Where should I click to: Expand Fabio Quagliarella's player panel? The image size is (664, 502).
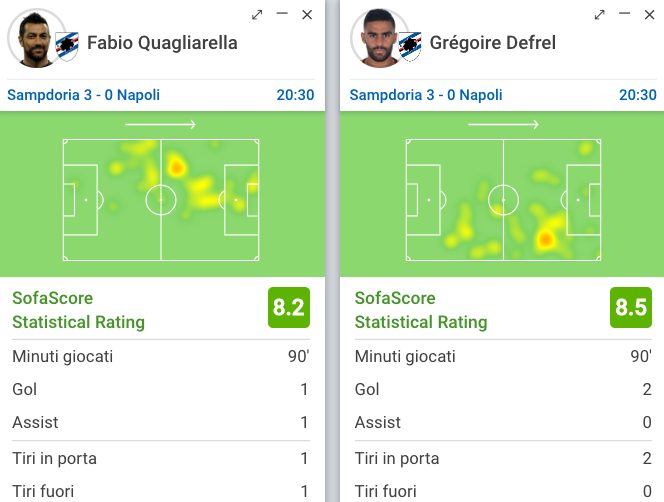pyautogui.click(x=257, y=15)
